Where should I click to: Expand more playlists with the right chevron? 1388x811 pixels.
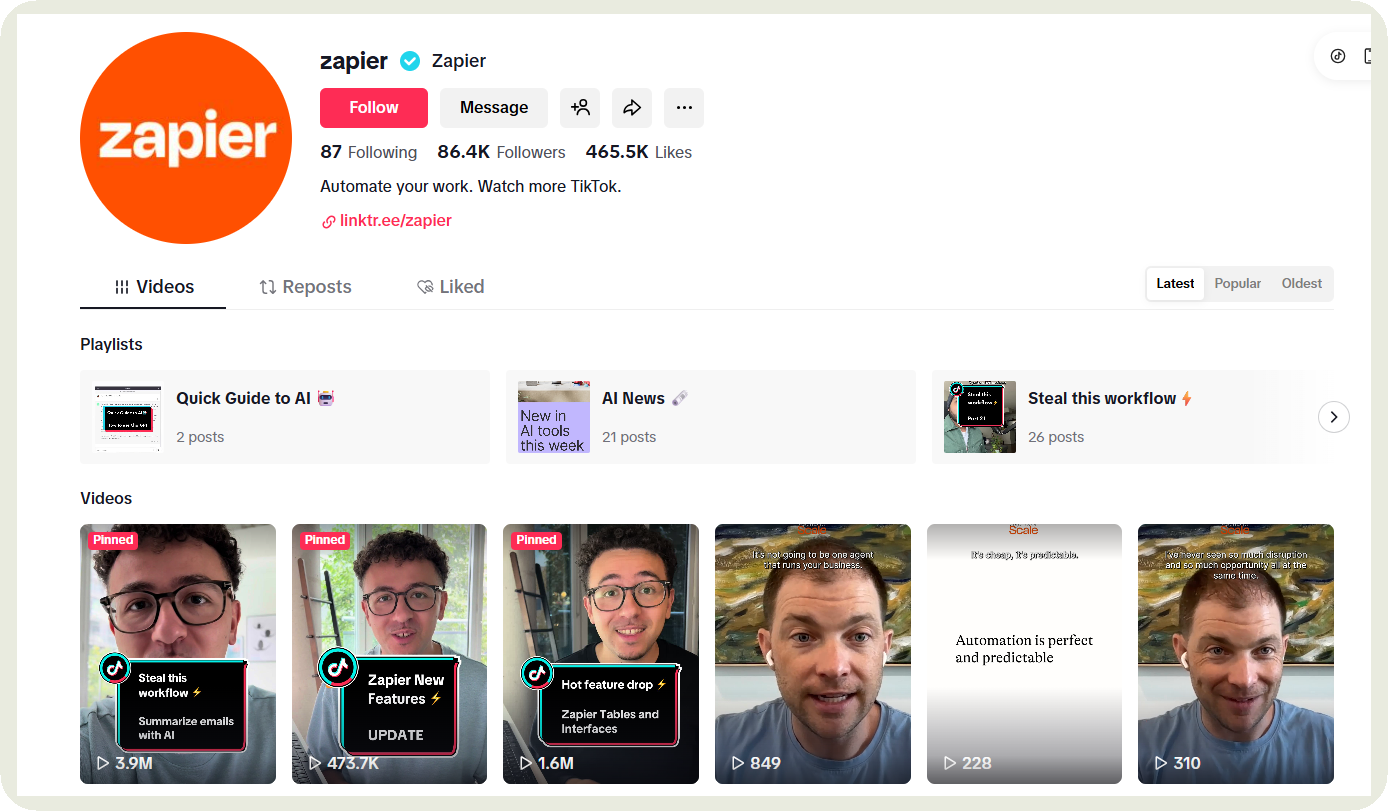[1333, 417]
